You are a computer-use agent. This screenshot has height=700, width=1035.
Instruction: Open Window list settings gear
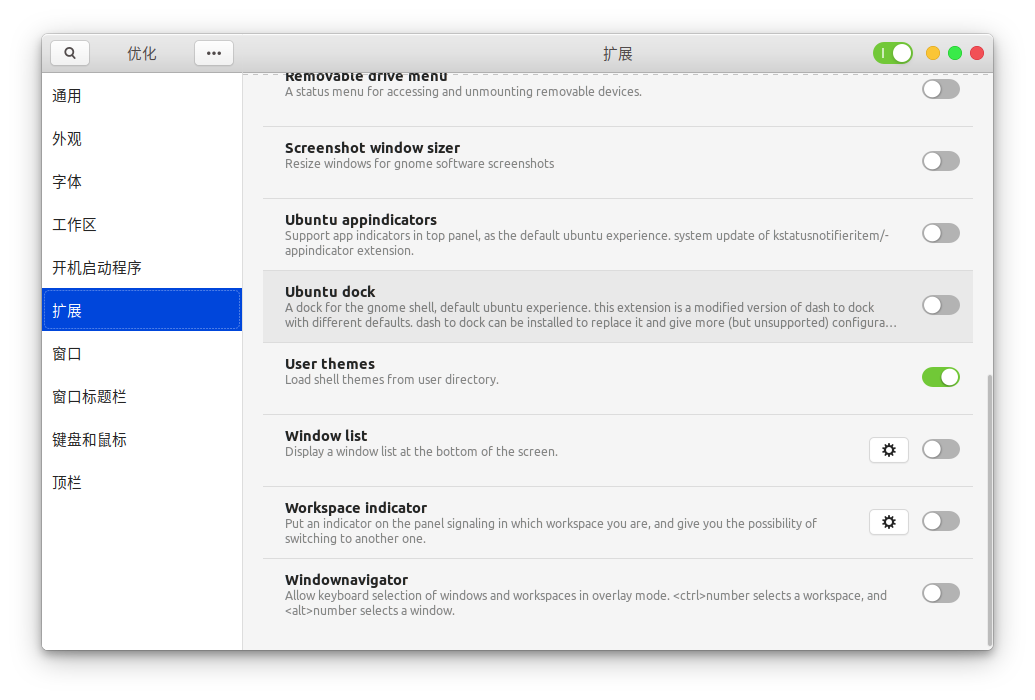(888, 450)
